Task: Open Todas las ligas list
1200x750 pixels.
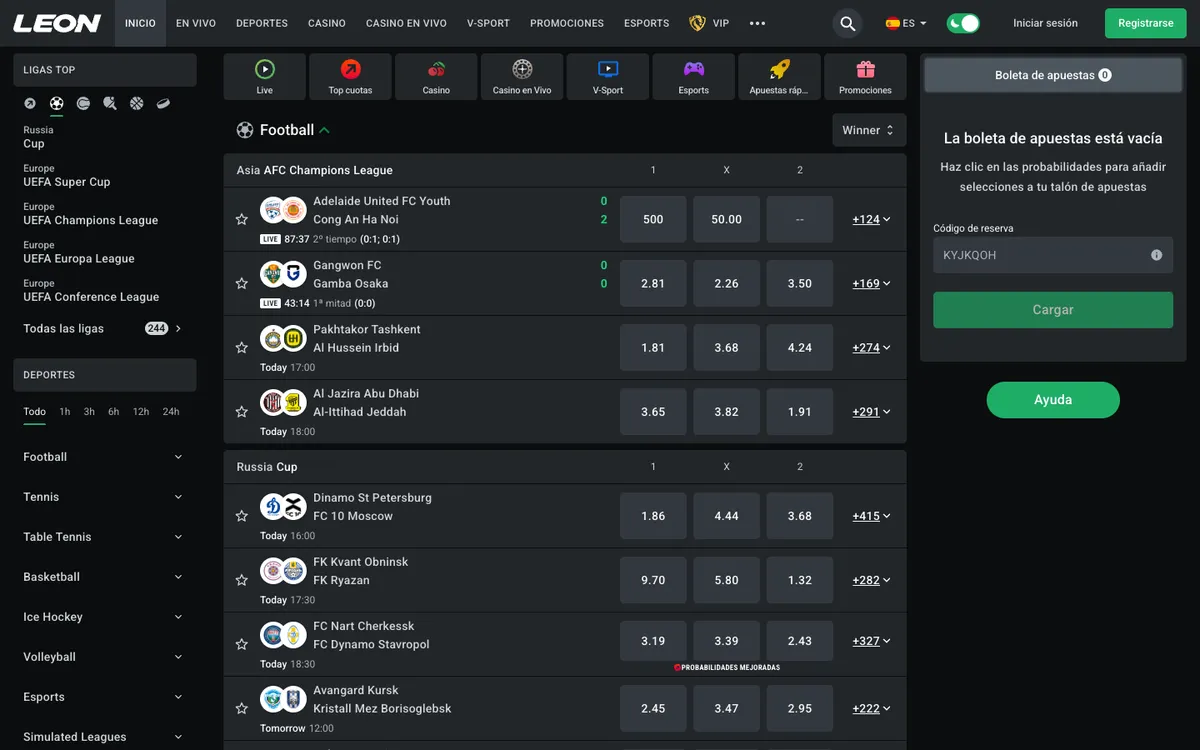Action: pyautogui.click(x=104, y=328)
